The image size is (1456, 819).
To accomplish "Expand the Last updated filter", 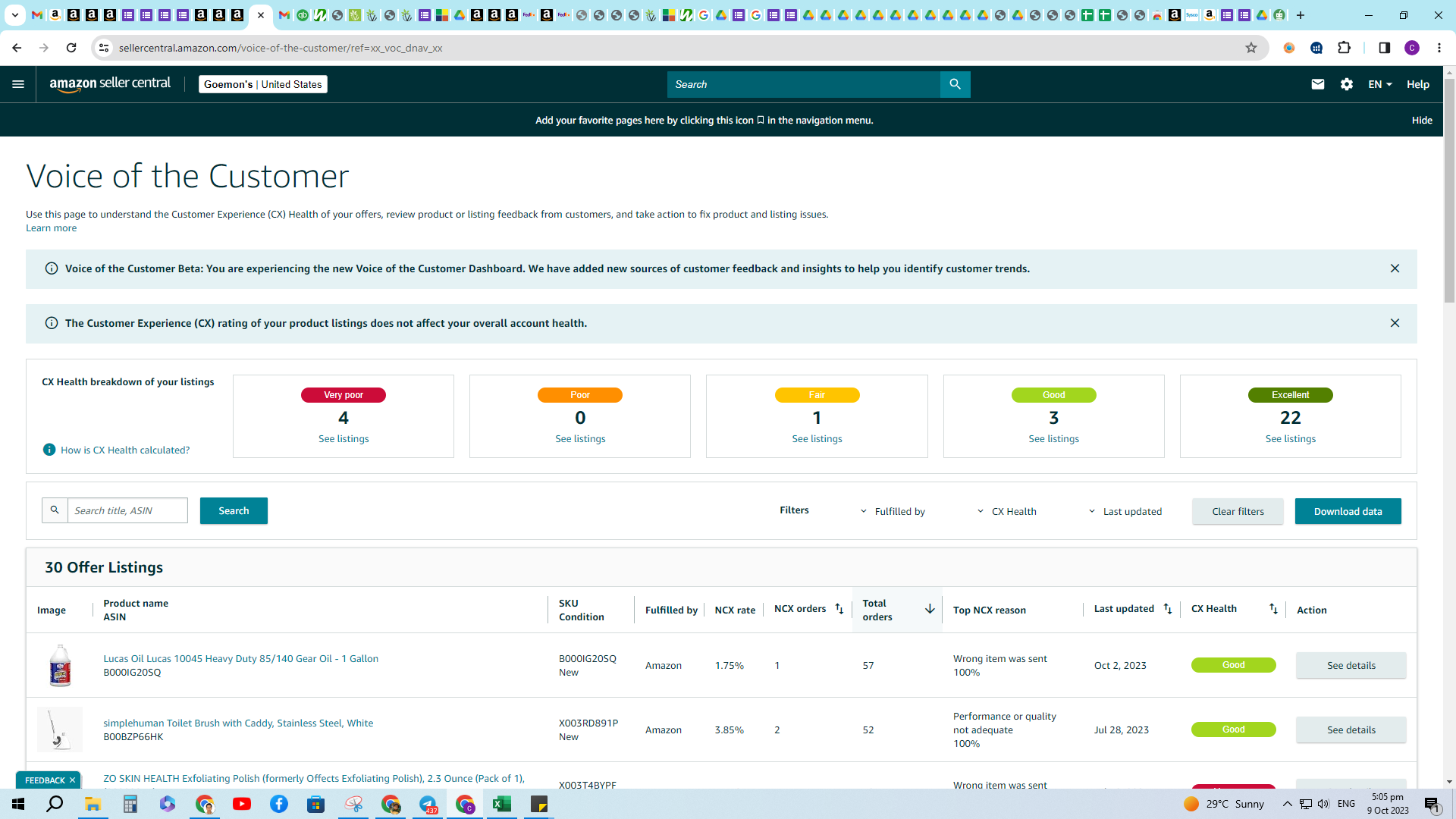I will tap(1125, 511).
